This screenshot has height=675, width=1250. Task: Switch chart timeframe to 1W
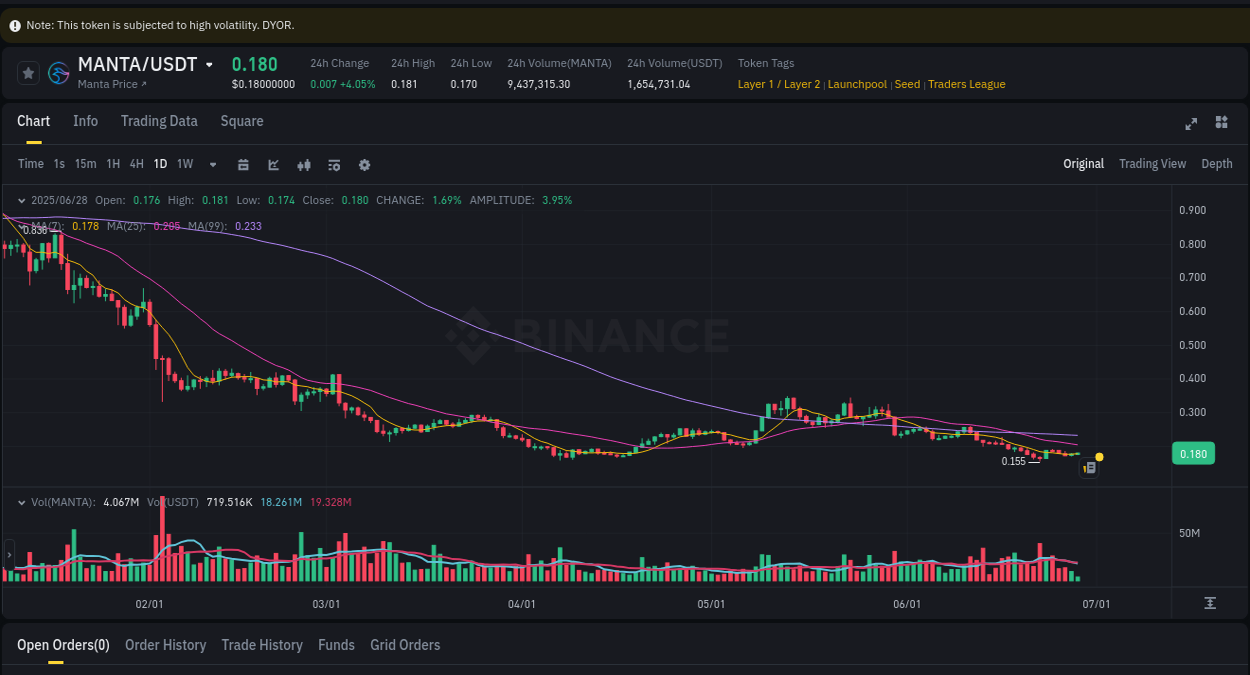click(184, 163)
